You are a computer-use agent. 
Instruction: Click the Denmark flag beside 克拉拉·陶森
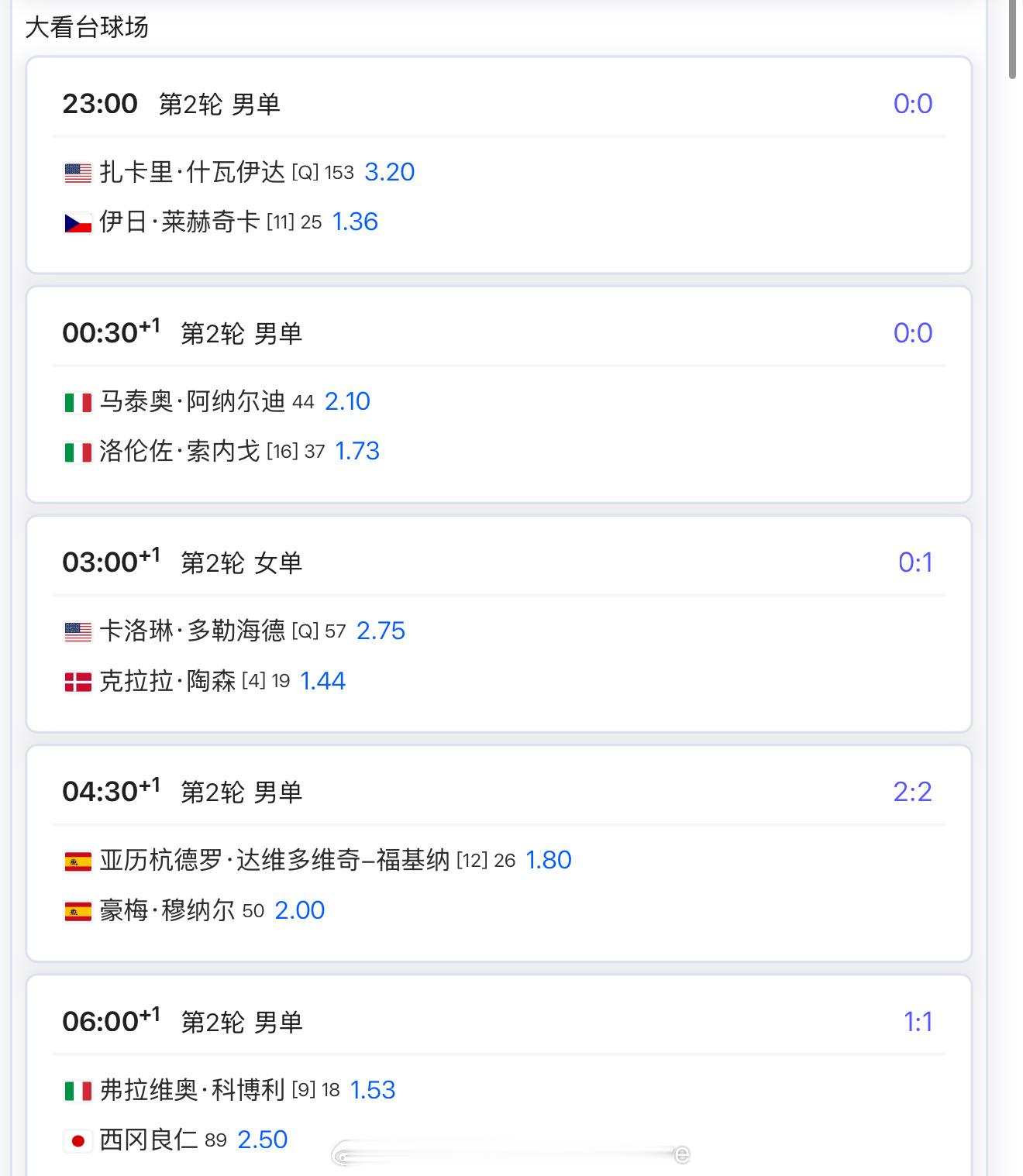(x=77, y=682)
